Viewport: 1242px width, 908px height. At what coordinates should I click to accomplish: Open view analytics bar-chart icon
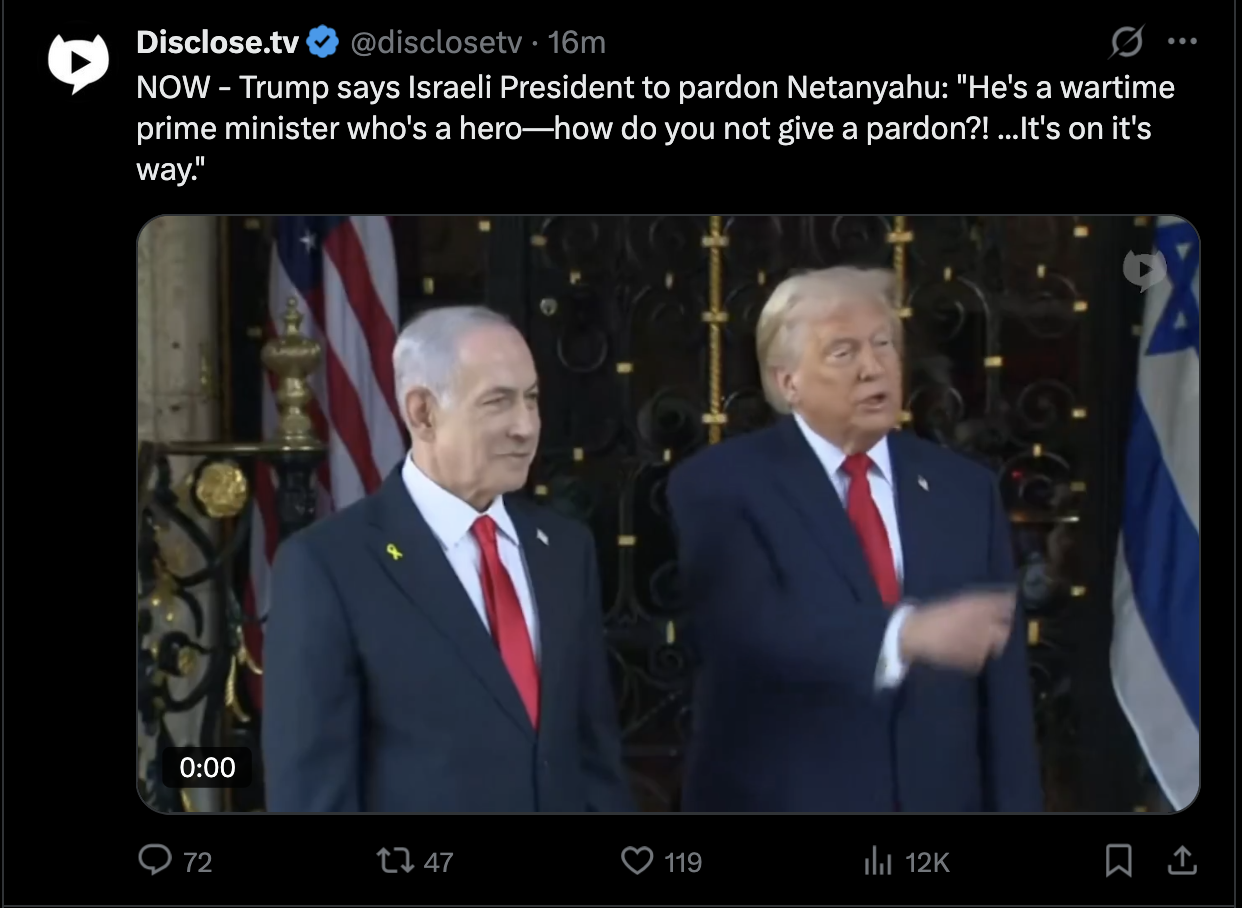point(877,861)
